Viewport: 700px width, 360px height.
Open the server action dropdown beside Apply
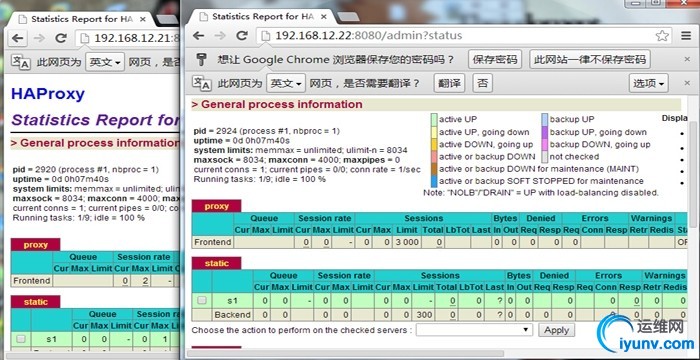pos(474,330)
